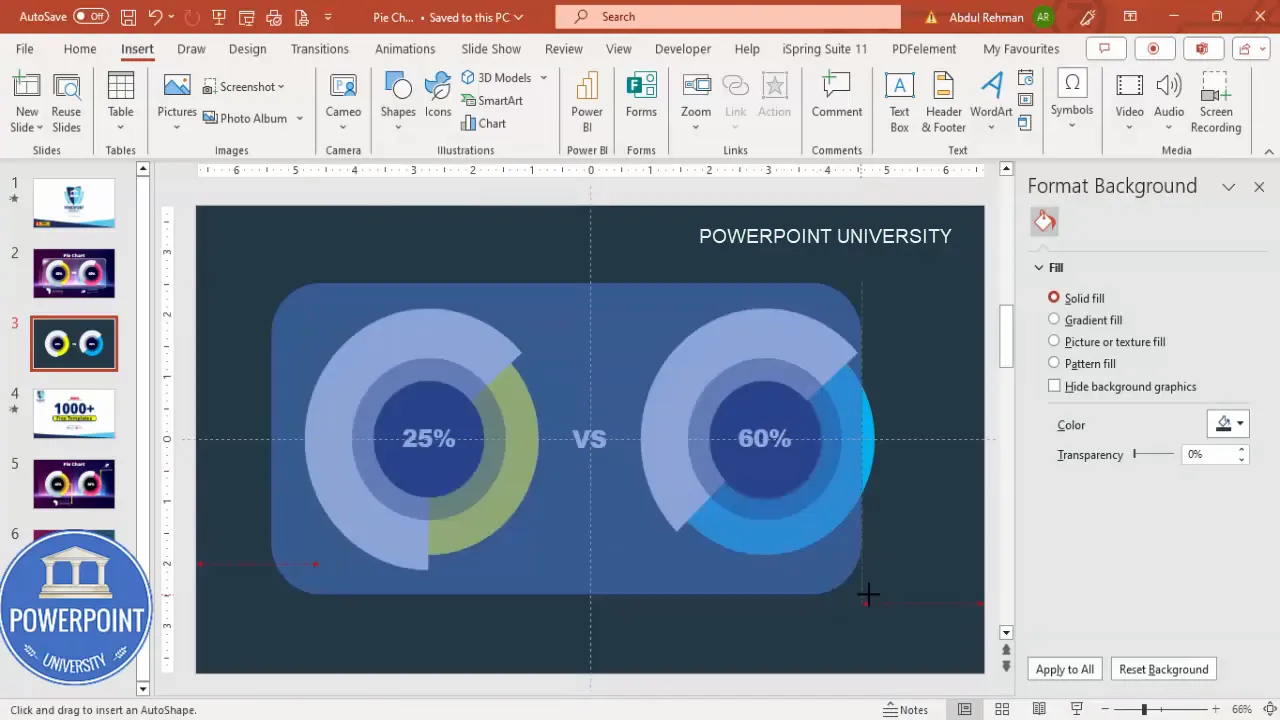Collapse the Fill section
1280x720 pixels.
(x=1039, y=267)
